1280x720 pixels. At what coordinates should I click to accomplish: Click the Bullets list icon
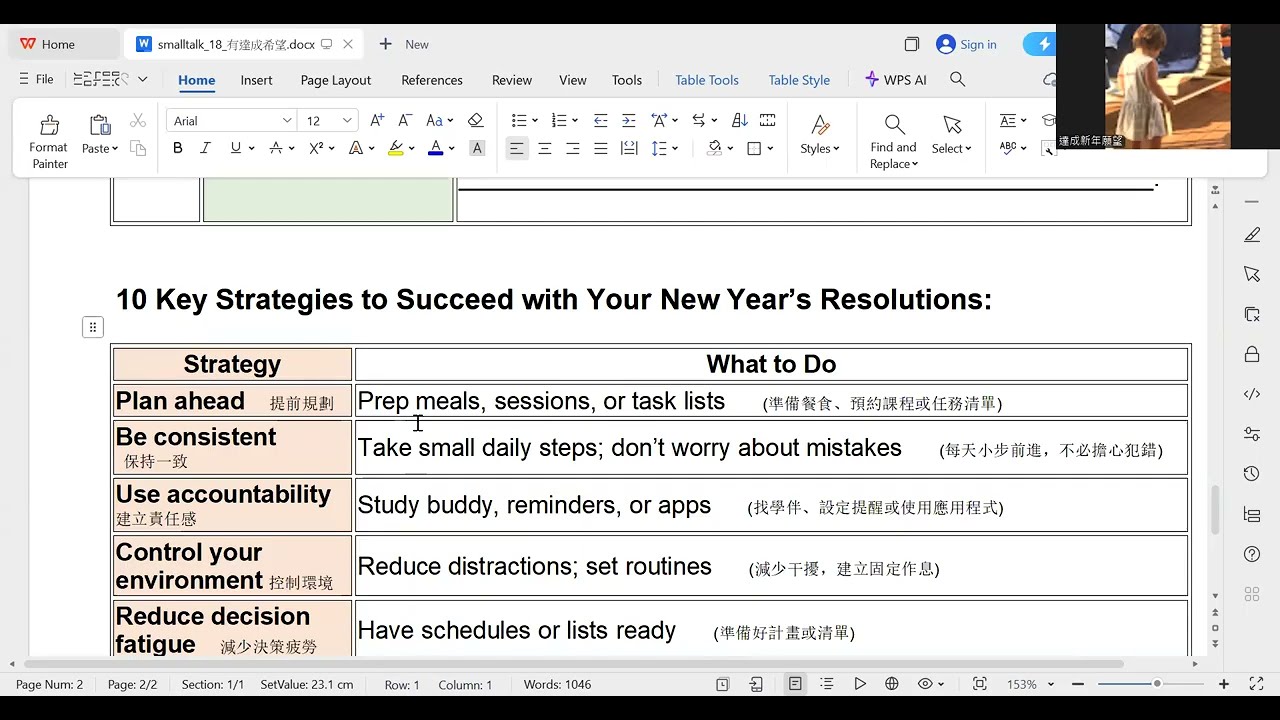519,120
